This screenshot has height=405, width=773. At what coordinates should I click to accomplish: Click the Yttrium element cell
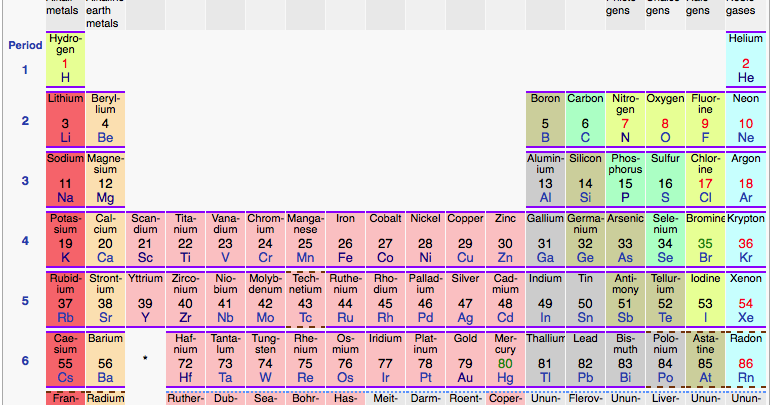(145, 299)
